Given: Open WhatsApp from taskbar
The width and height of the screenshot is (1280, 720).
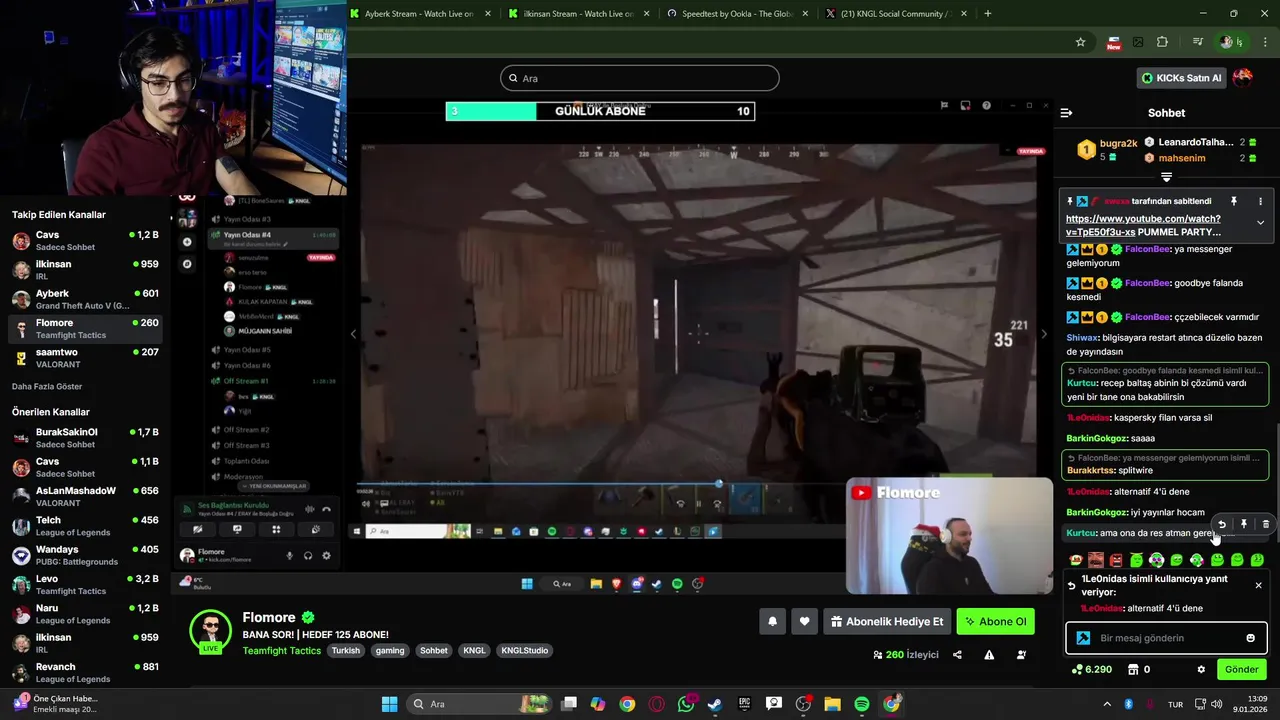Looking at the screenshot, I should (685, 704).
